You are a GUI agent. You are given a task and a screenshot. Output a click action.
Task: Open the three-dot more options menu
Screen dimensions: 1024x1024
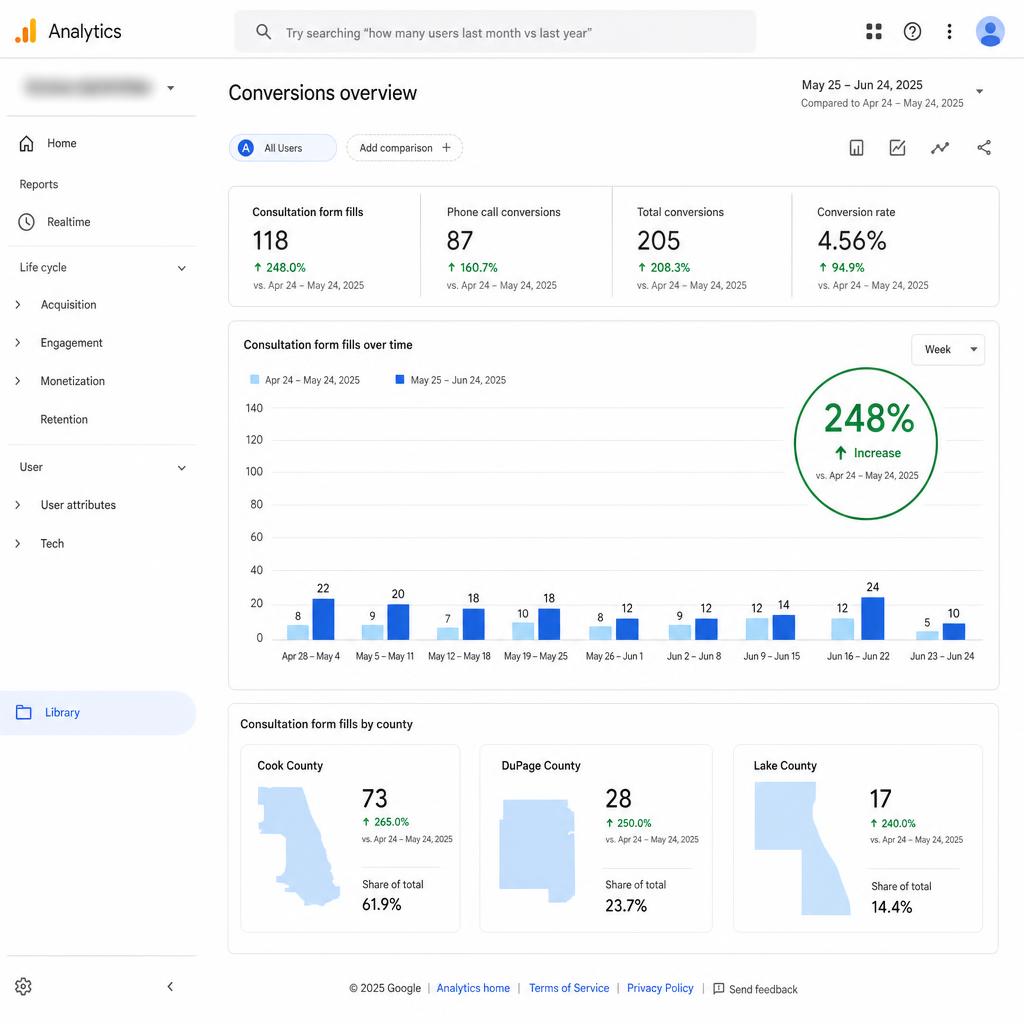pyautogui.click(x=949, y=31)
